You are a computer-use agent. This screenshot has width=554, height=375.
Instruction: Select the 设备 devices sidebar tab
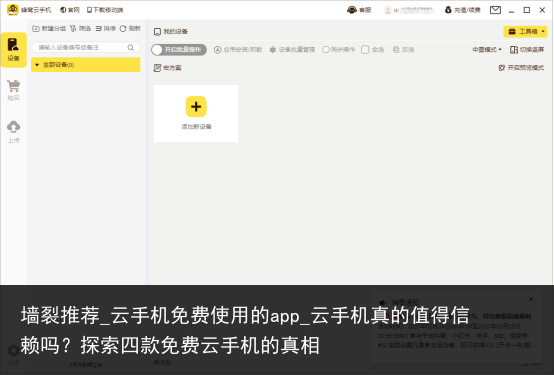[13, 50]
